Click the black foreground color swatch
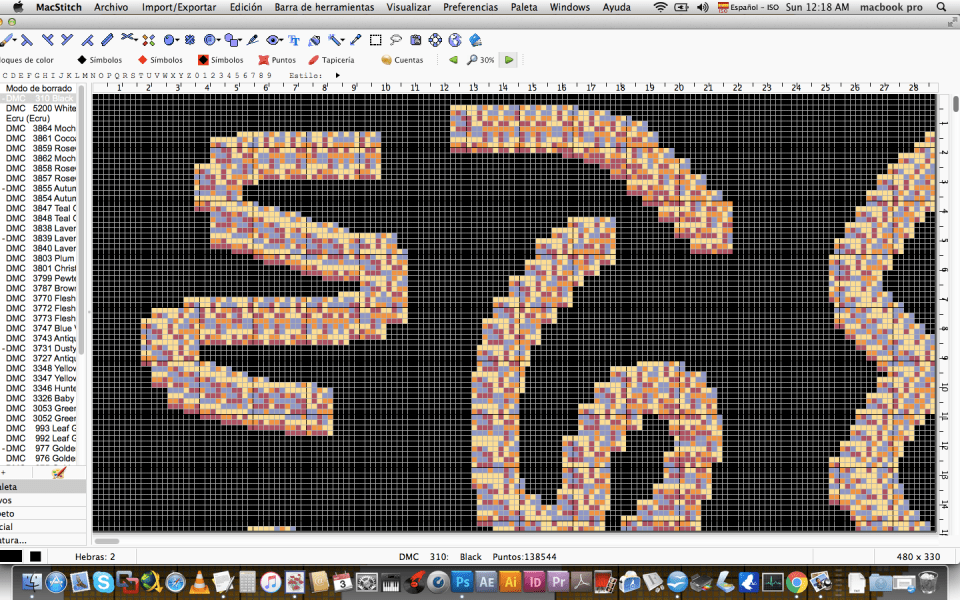Image resolution: width=960 pixels, height=600 pixels. [x=11, y=556]
